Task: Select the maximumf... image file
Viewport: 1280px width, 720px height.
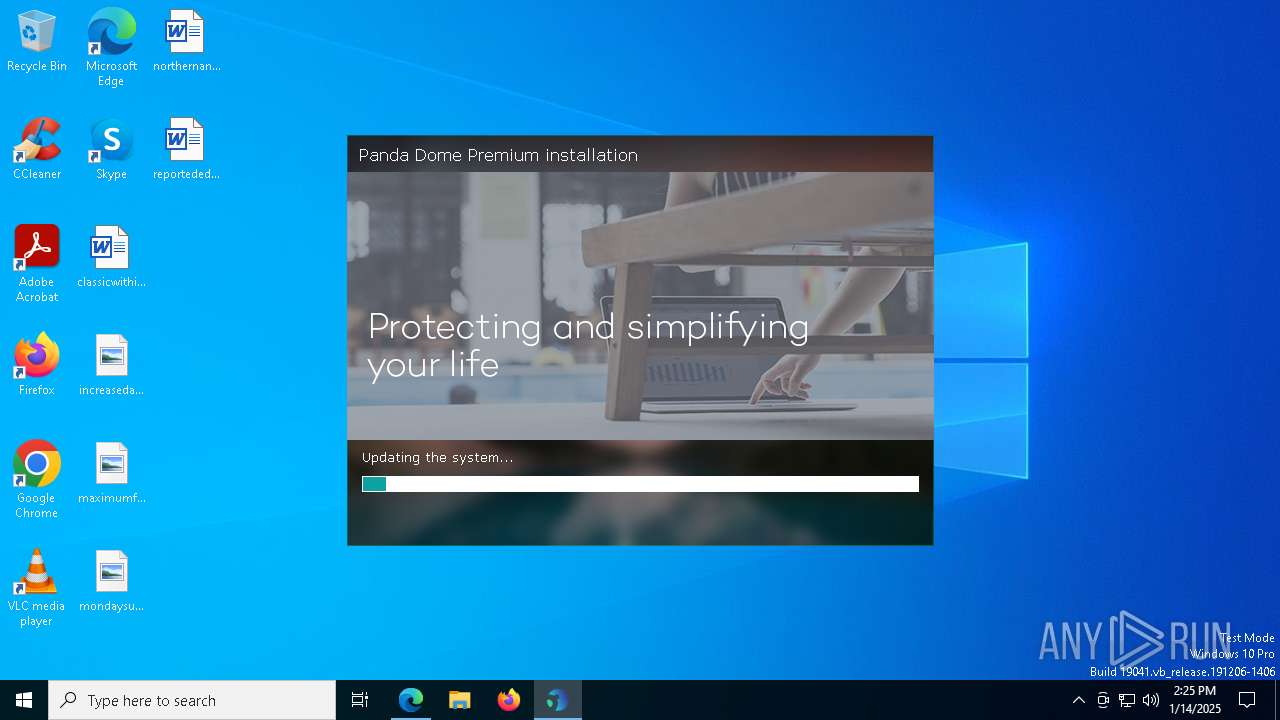Action: (x=111, y=473)
